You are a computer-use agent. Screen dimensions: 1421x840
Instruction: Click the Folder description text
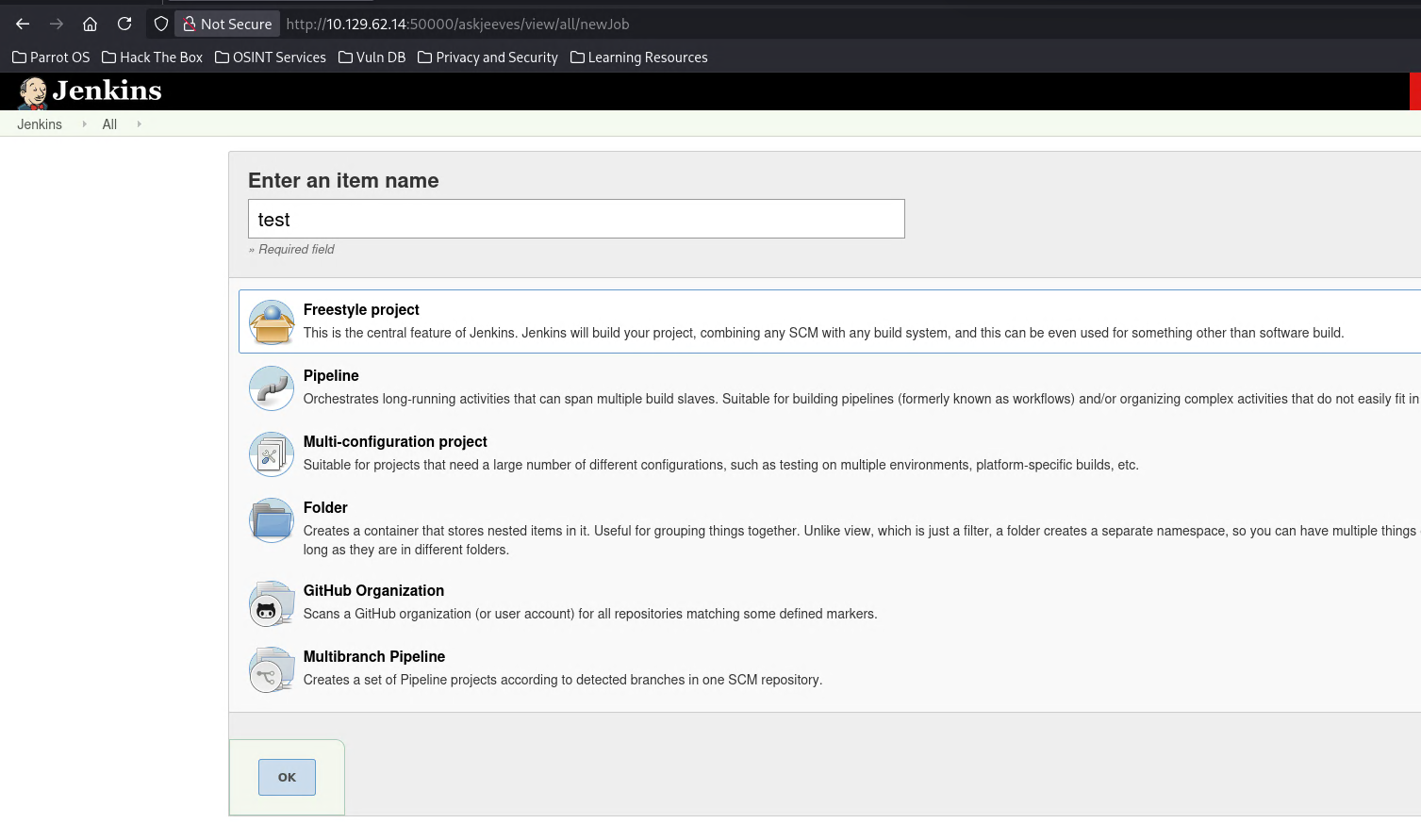click(x=860, y=540)
